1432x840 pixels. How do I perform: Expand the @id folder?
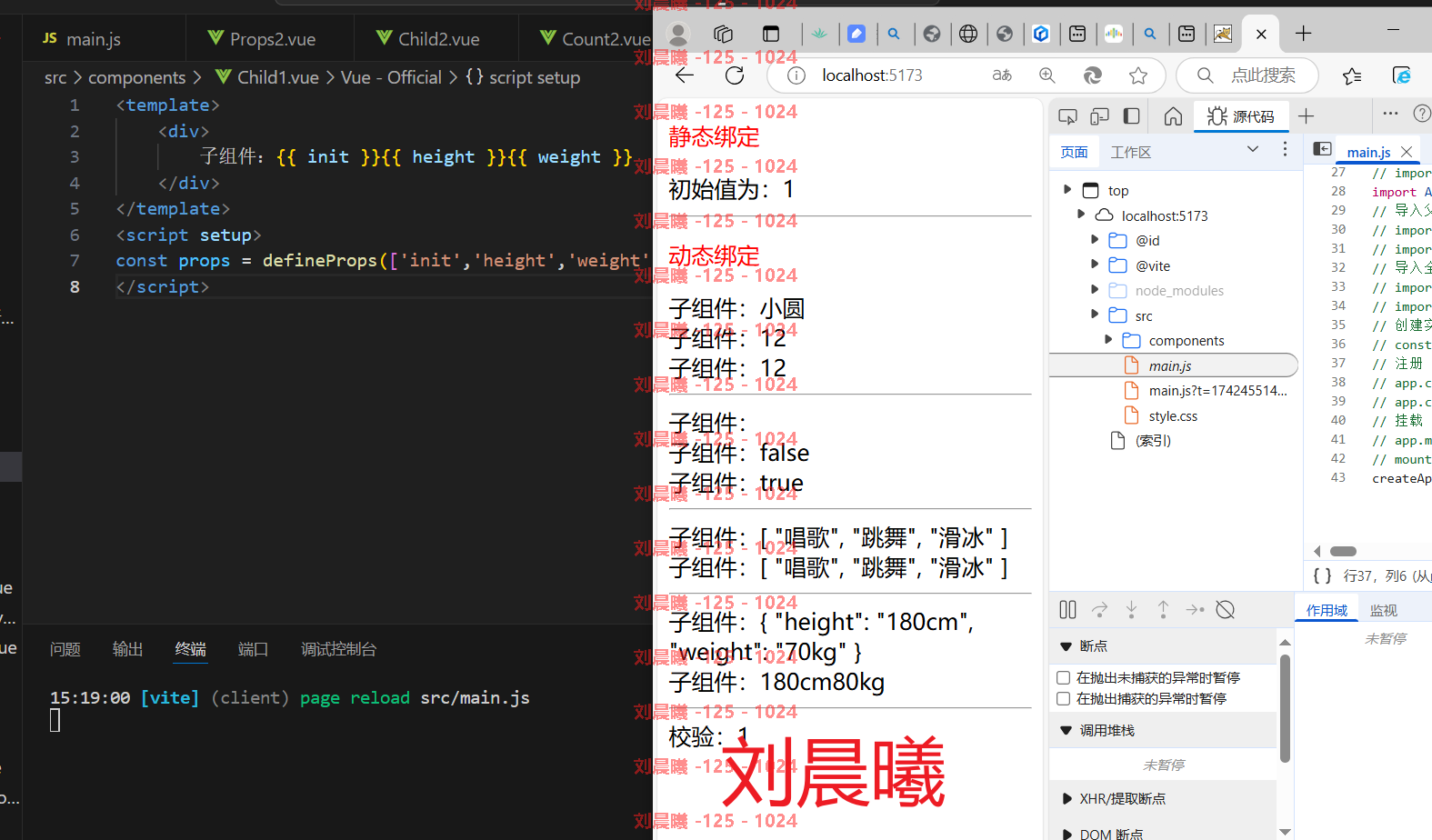[1095, 240]
